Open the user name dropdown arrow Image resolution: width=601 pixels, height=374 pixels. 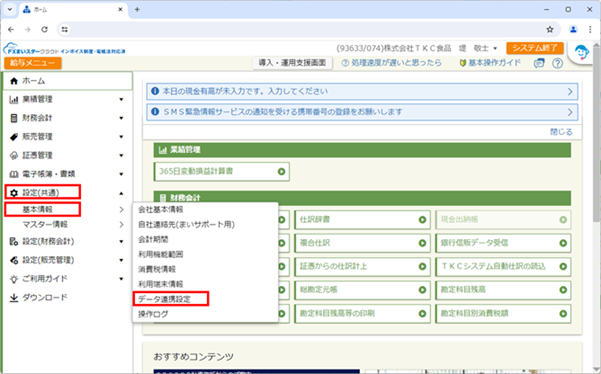tap(495, 49)
